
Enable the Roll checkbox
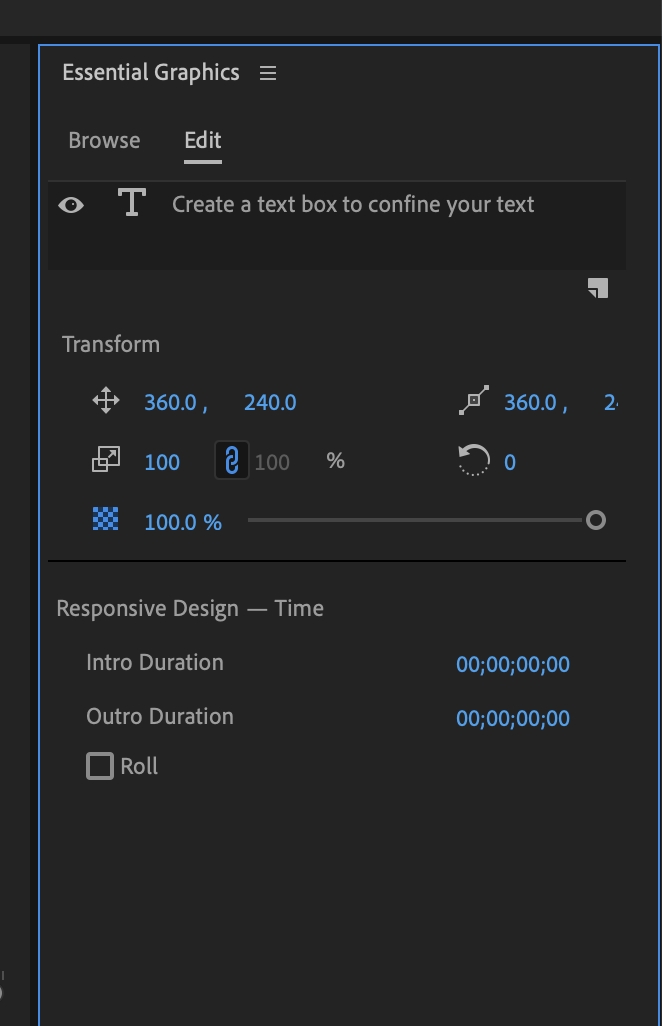100,767
